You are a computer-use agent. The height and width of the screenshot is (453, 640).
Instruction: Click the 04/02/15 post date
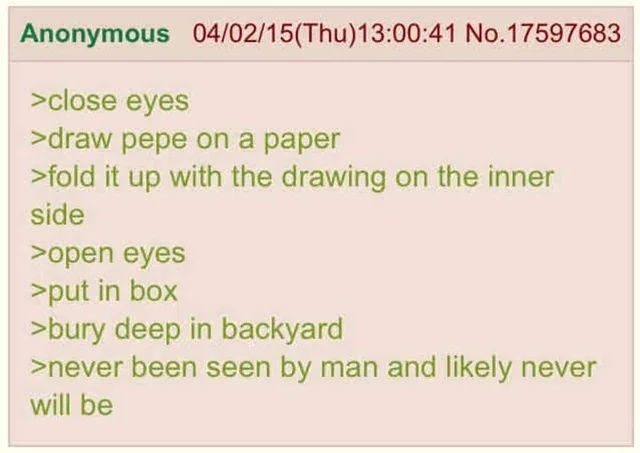pos(242,33)
